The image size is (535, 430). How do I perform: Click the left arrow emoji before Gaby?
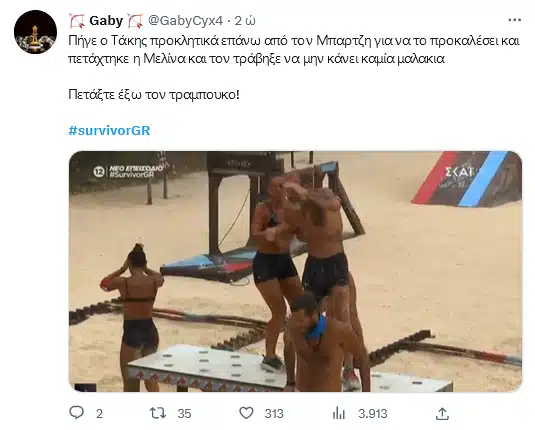(x=77, y=21)
